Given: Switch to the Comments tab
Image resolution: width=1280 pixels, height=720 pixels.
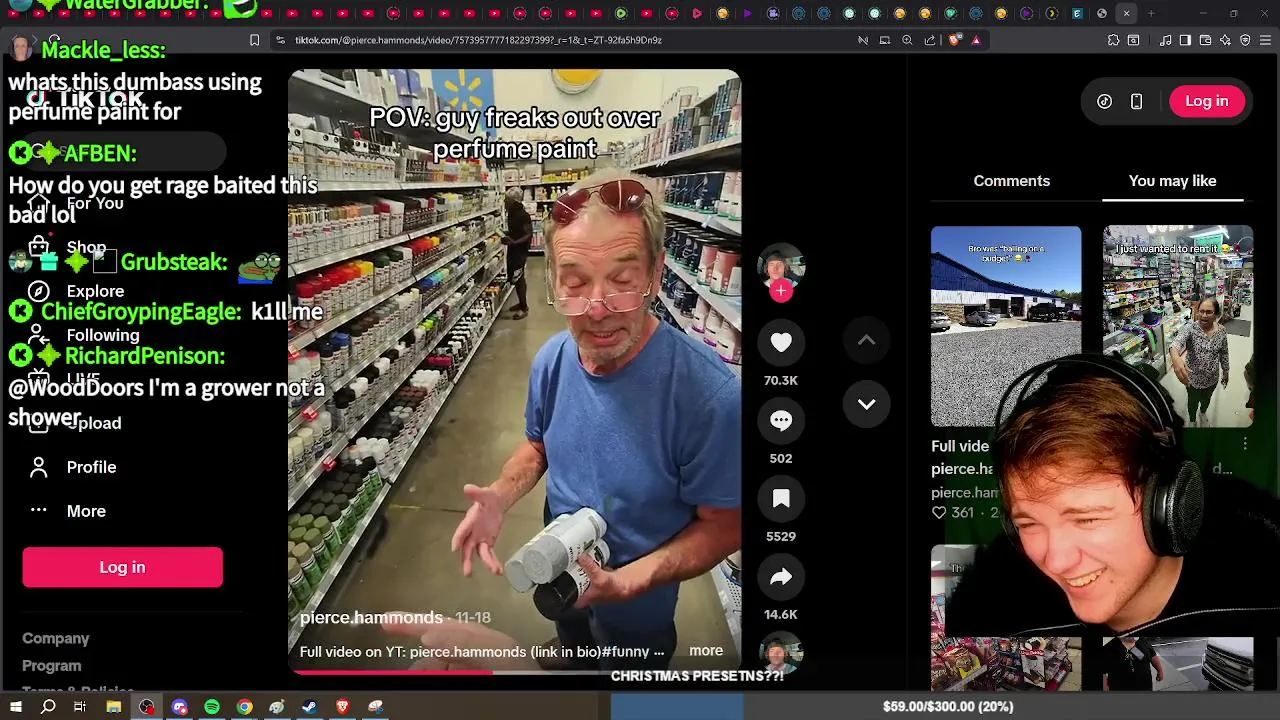Looking at the screenshot, I should [1011, 181].
